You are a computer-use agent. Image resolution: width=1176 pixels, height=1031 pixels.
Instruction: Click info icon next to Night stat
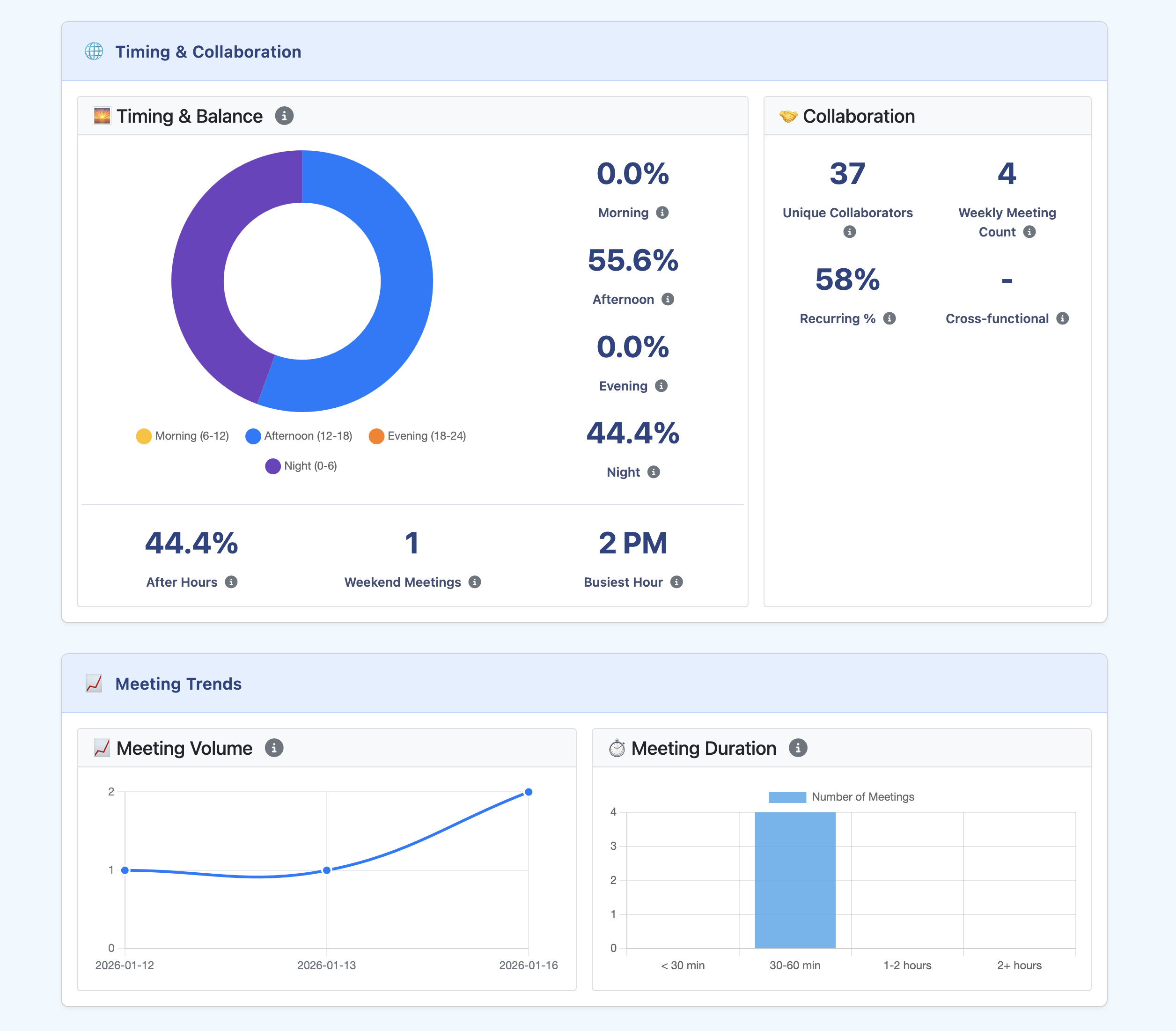654,472
